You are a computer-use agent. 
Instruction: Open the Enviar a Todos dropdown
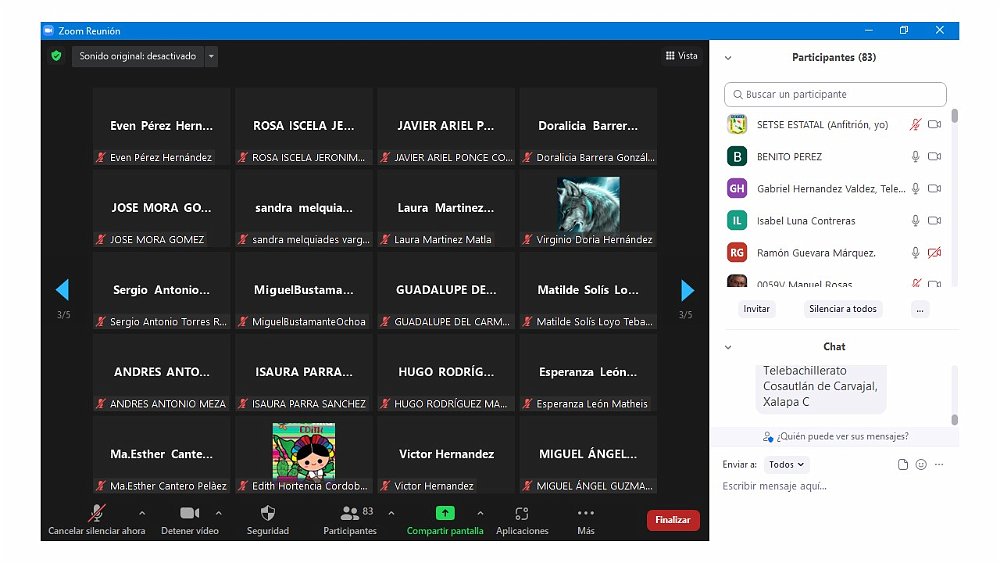787,465
